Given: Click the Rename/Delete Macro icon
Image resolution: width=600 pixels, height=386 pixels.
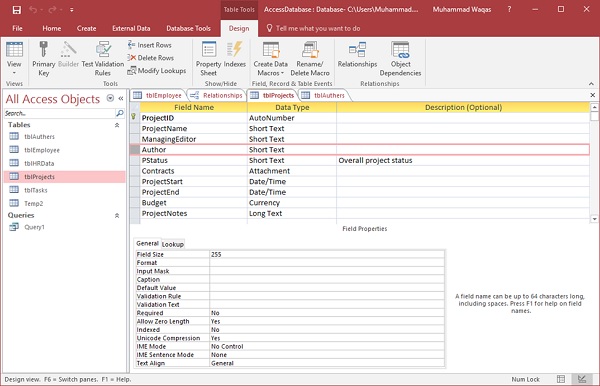Looking at the screenshot, I should pyautogui.click(x=310, y=50).
